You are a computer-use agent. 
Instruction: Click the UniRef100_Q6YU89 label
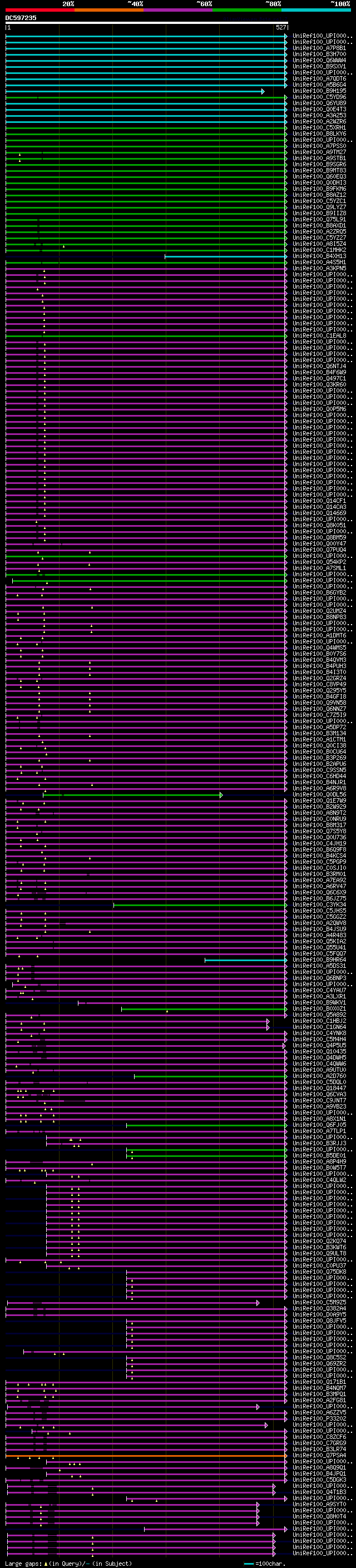tap(319, 103)
